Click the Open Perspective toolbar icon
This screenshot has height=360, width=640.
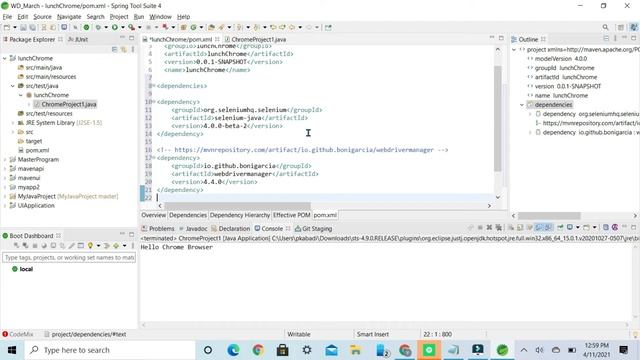pos(621,27)
